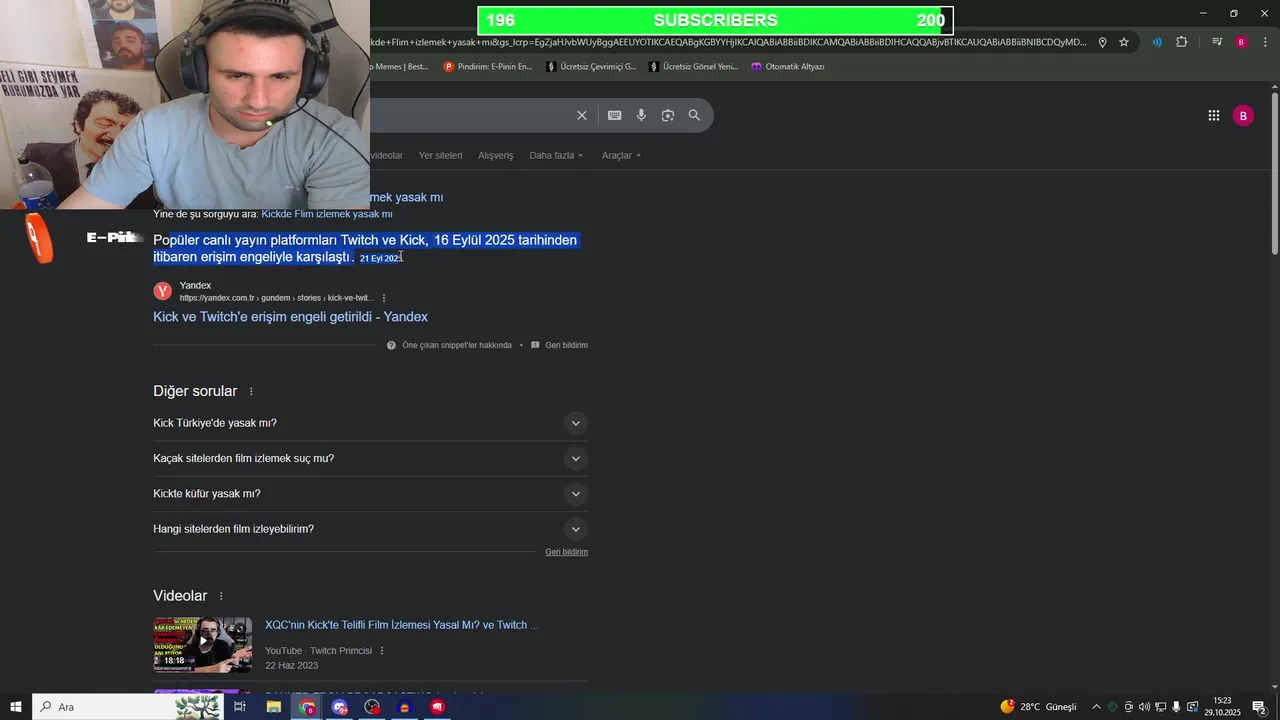The height and width of the screenshot is (720, 1280).
Task: Open the notification center icon
Action: click(1259, 707)
